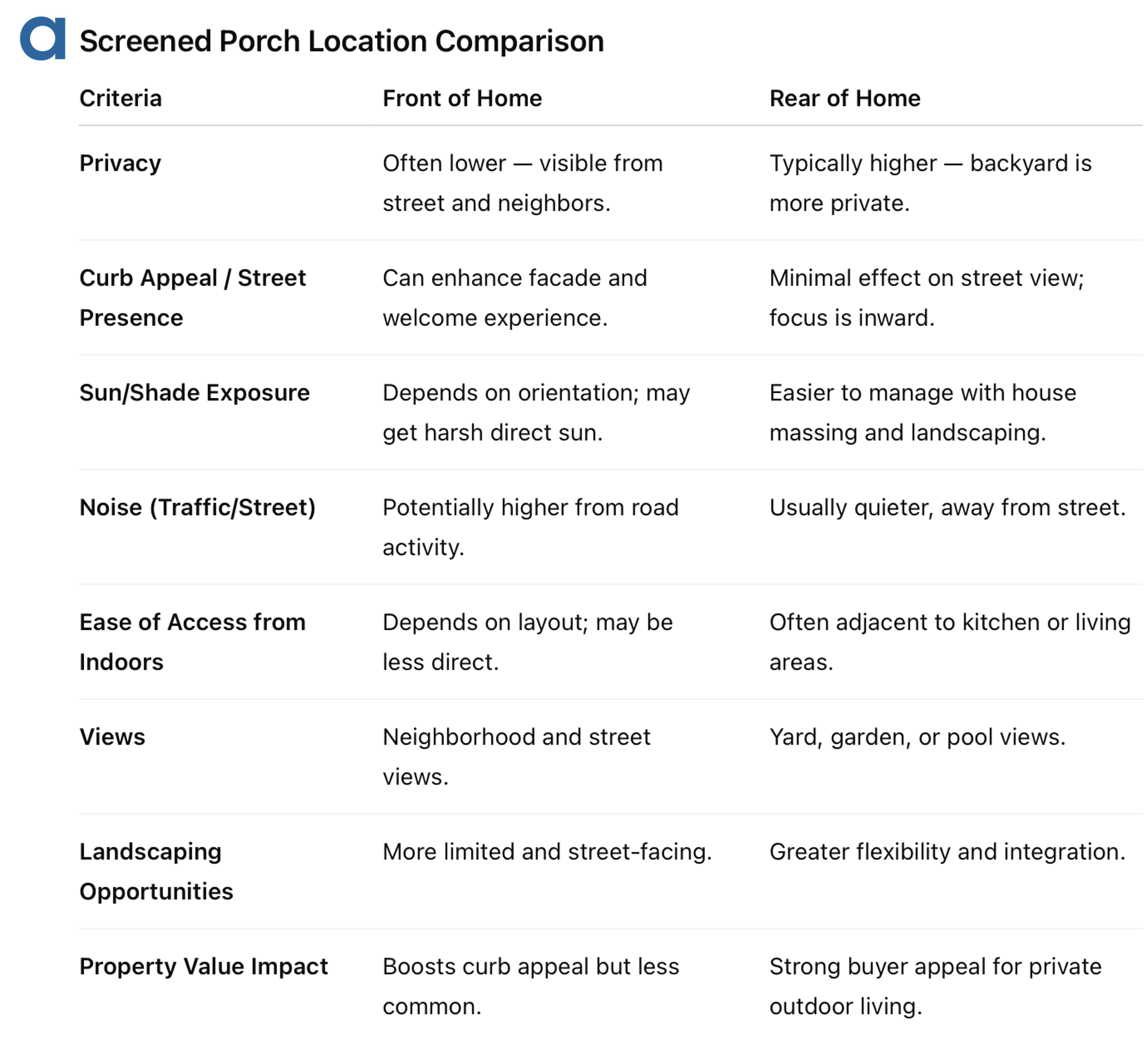
Task: Select the "Usually quieter, away from street" cell
Action: tap(947, 508)
